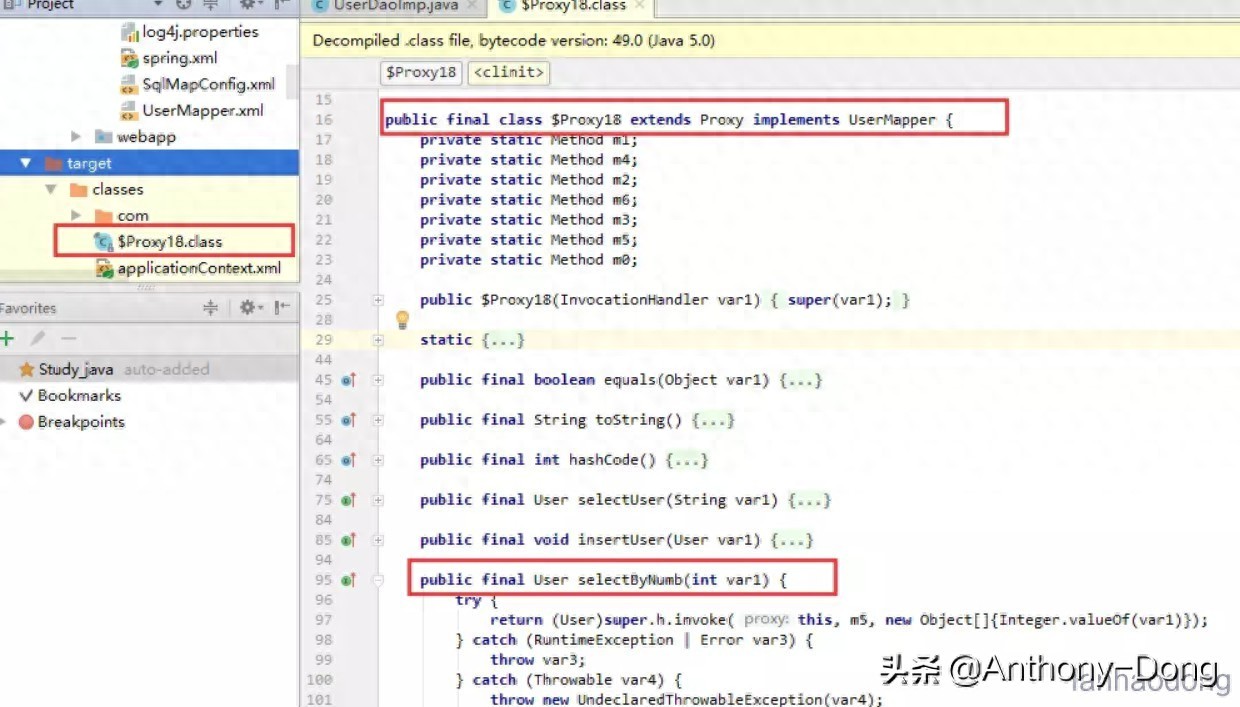This screenshot has height=707, width=1240.
Task: Switch to the $Proxy18.class editor tab
Action: click(572, 6)
